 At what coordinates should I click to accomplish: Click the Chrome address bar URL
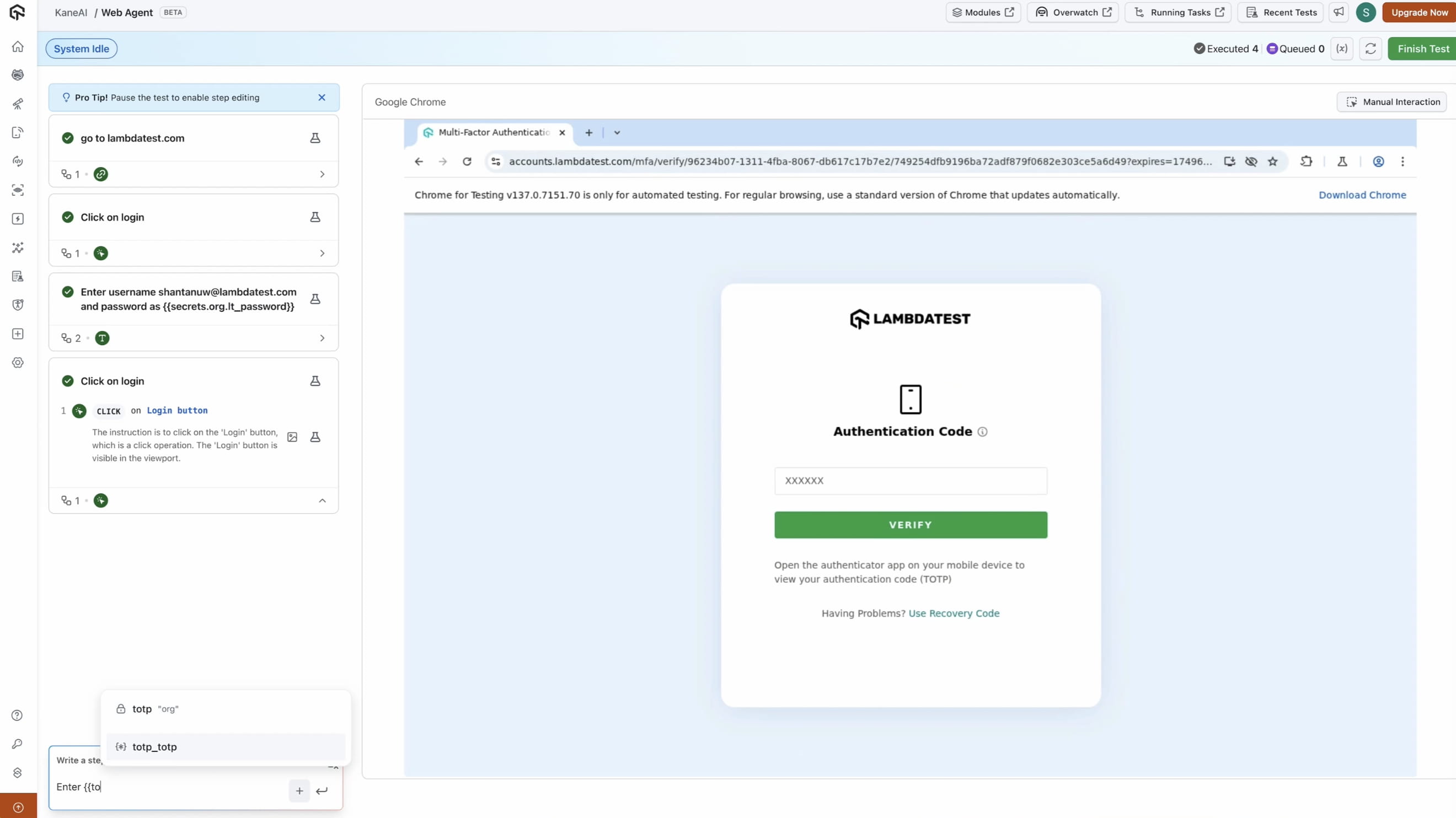point(860,162)
